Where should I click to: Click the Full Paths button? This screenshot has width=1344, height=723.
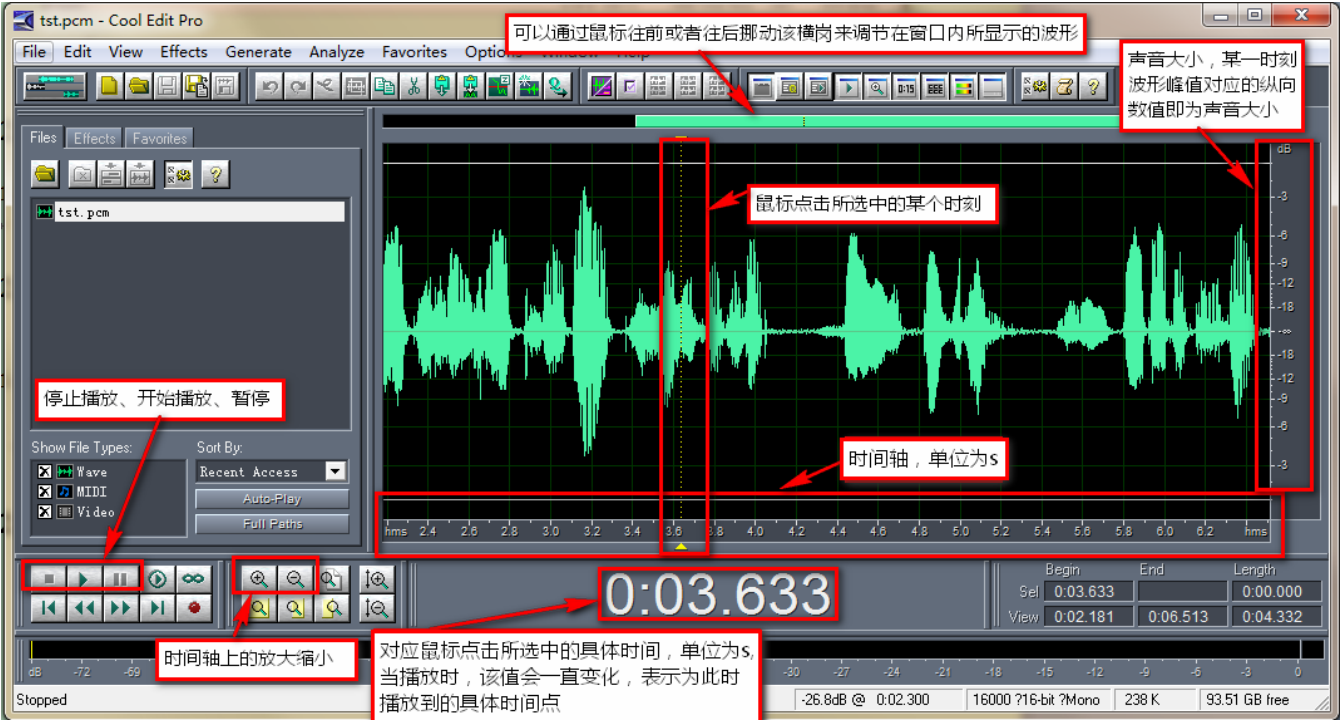(x=270, y=523)
